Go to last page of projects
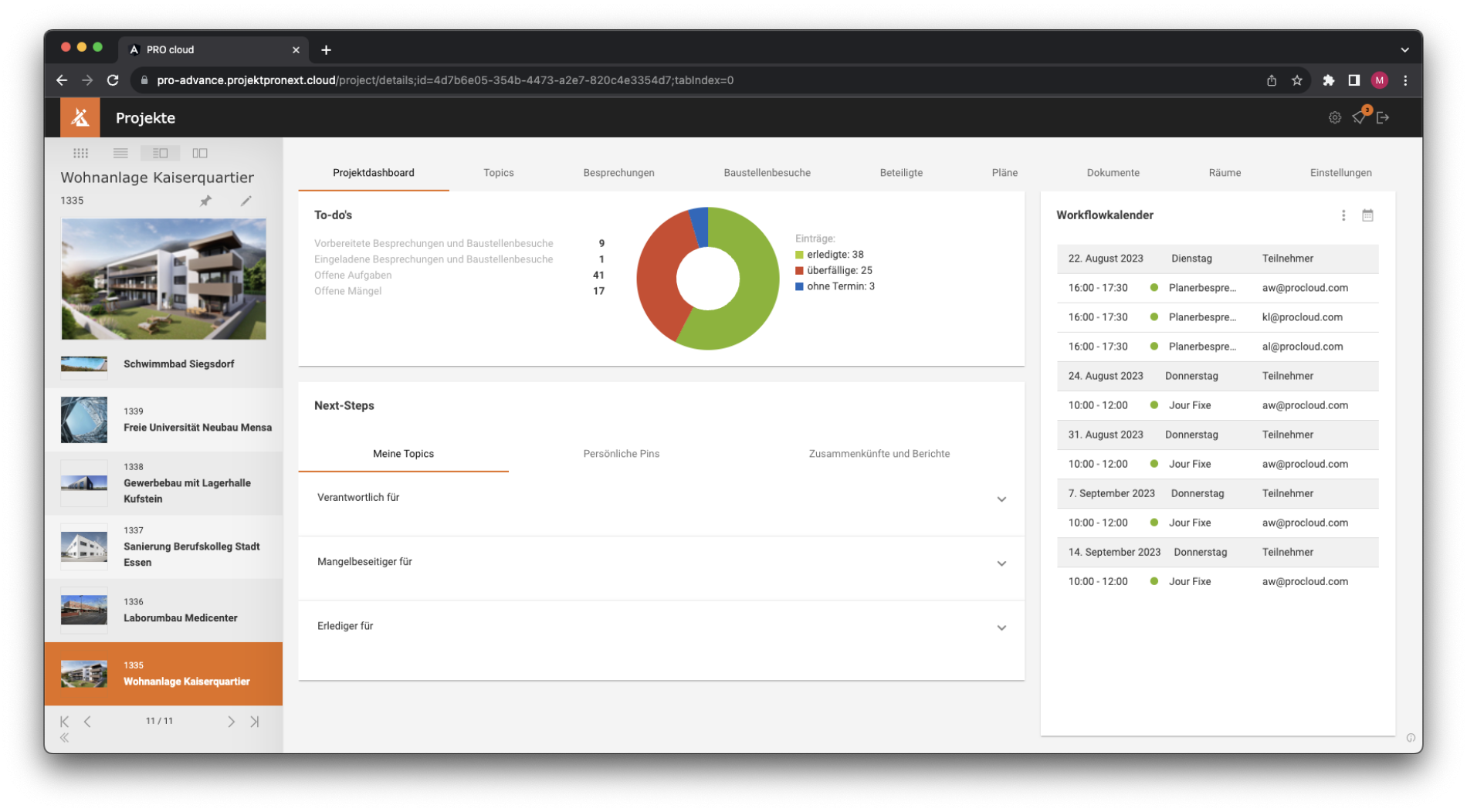 (x=254, y=722)
